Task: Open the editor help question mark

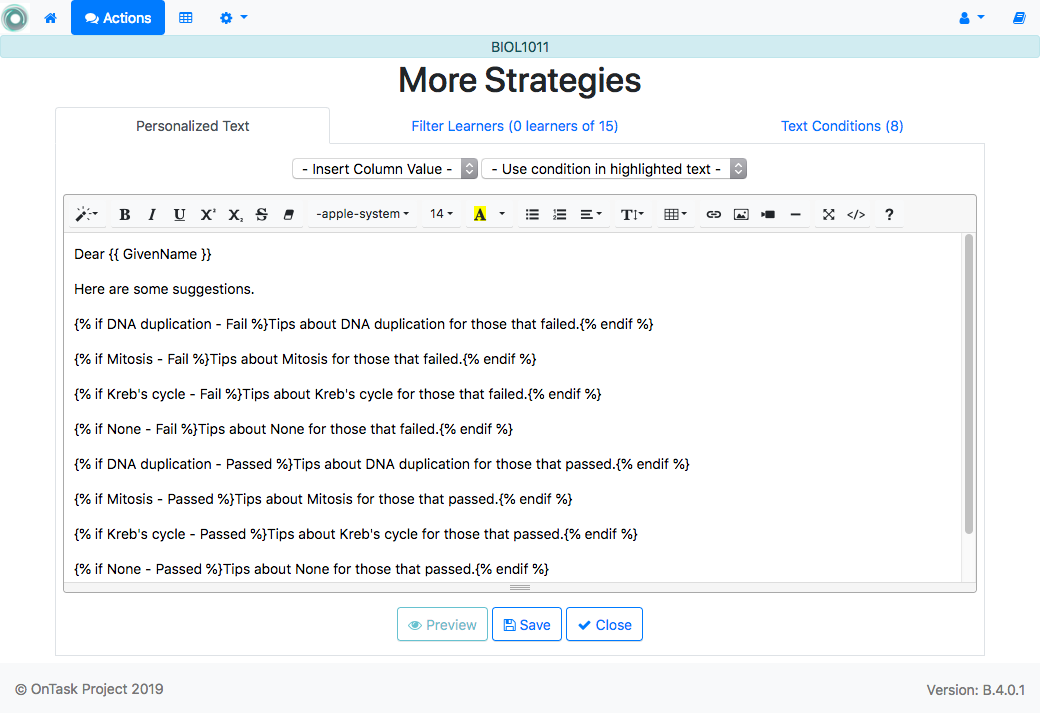Action: [x=889, y=214]
